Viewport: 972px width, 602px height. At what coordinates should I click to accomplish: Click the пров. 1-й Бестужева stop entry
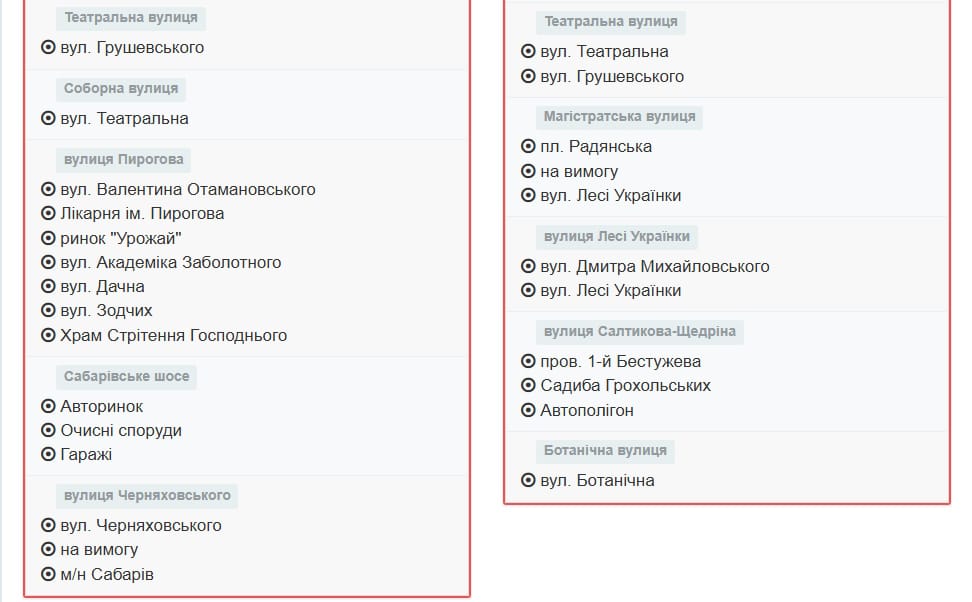[621, 361]
